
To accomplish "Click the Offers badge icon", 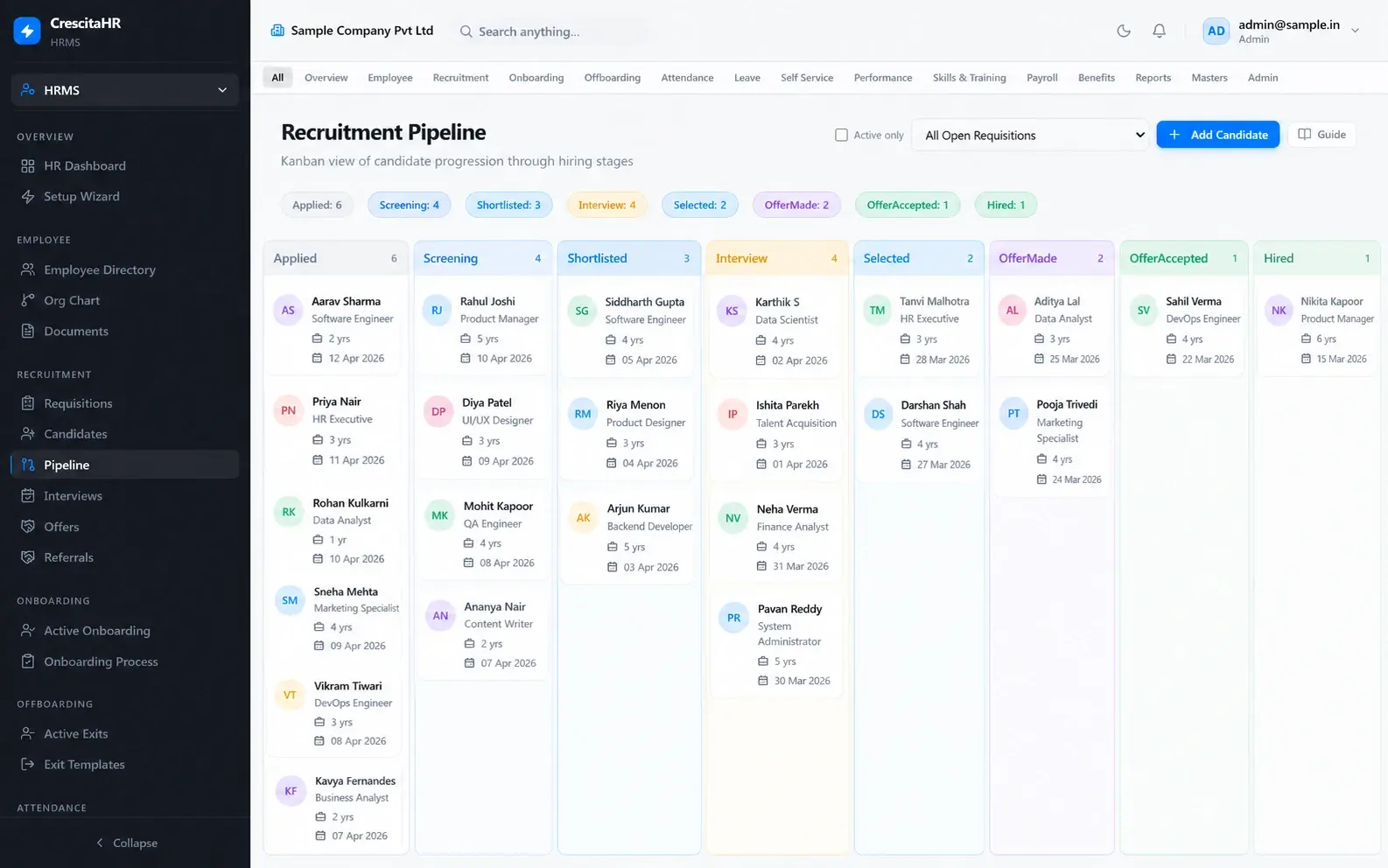I will (28, 527).
